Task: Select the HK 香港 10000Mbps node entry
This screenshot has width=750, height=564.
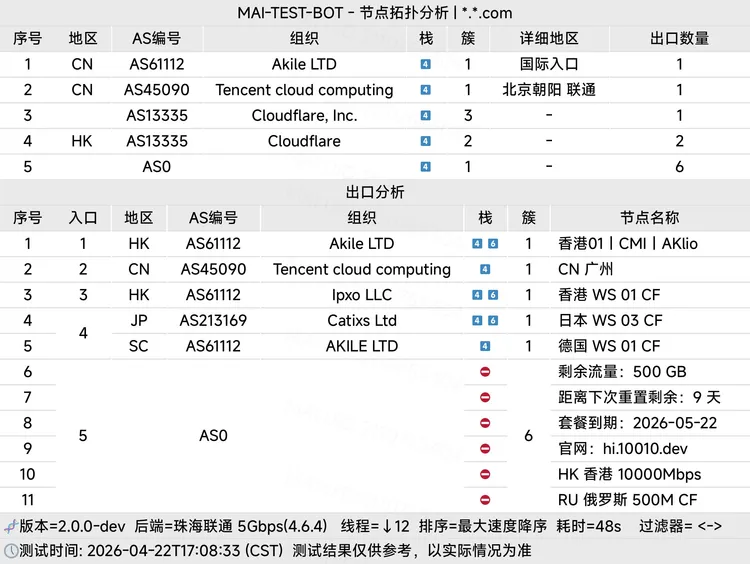Action: [x=629, y=474]
